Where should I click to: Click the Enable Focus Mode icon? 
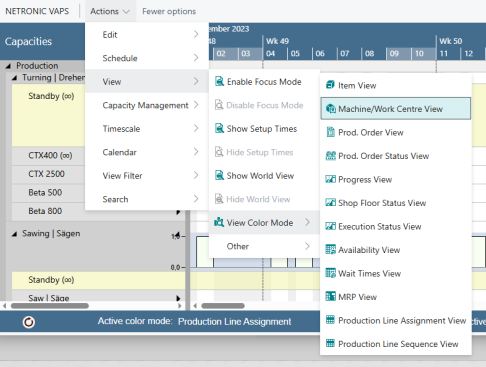(x=219, y=81)
